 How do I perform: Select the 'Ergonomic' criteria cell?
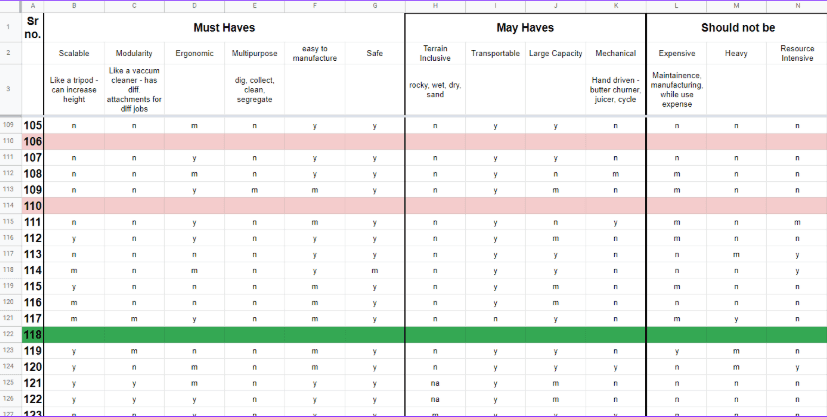194,53
